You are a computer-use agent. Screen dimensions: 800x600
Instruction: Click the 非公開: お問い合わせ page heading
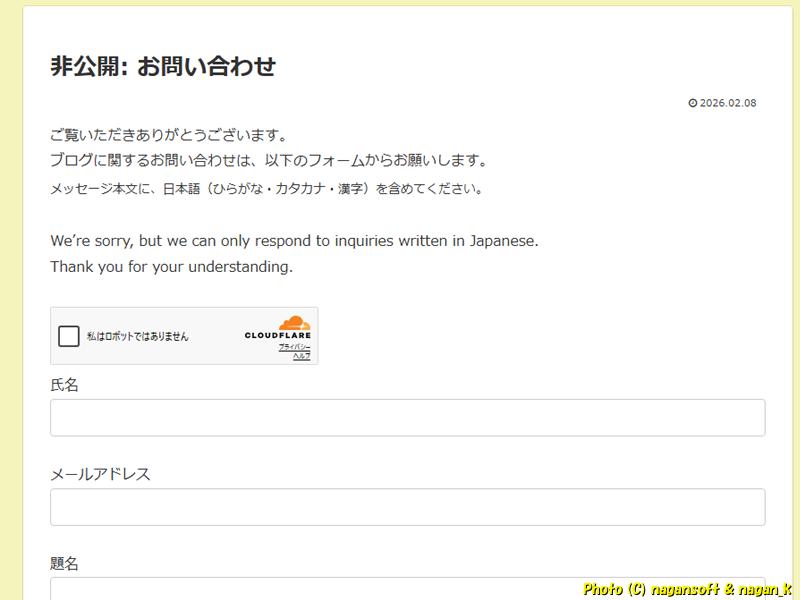coord(163,67)
